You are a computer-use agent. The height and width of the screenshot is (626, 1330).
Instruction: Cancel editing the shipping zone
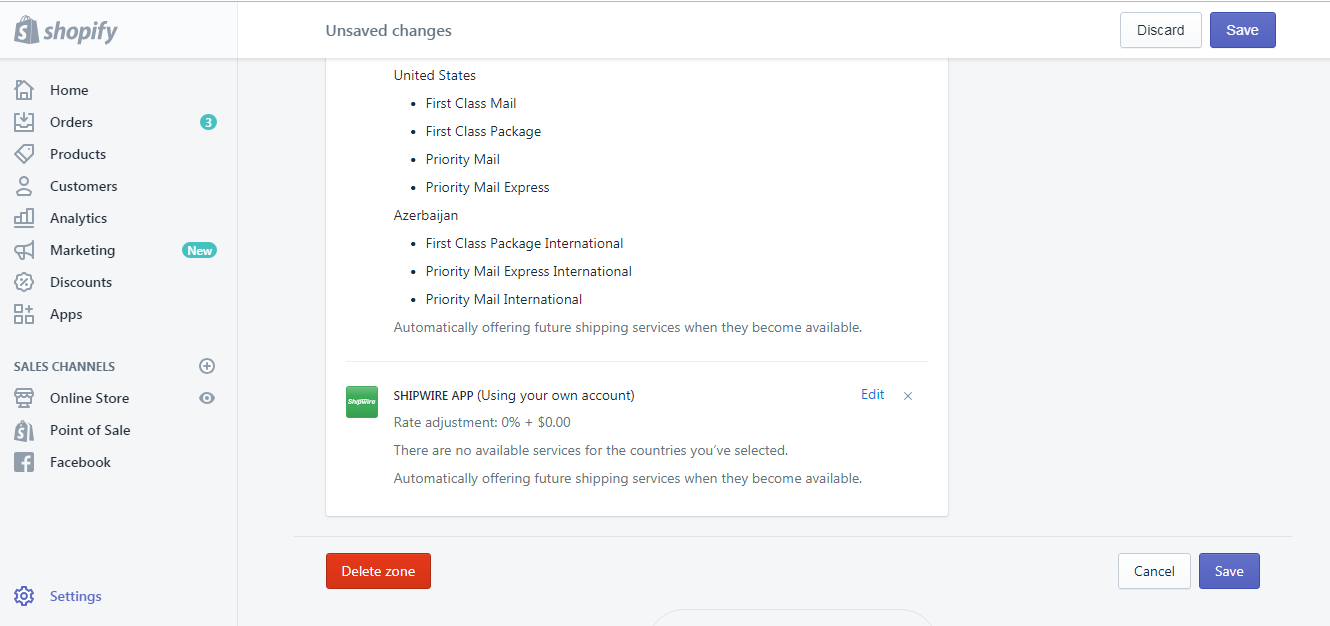coord(1154,571)
